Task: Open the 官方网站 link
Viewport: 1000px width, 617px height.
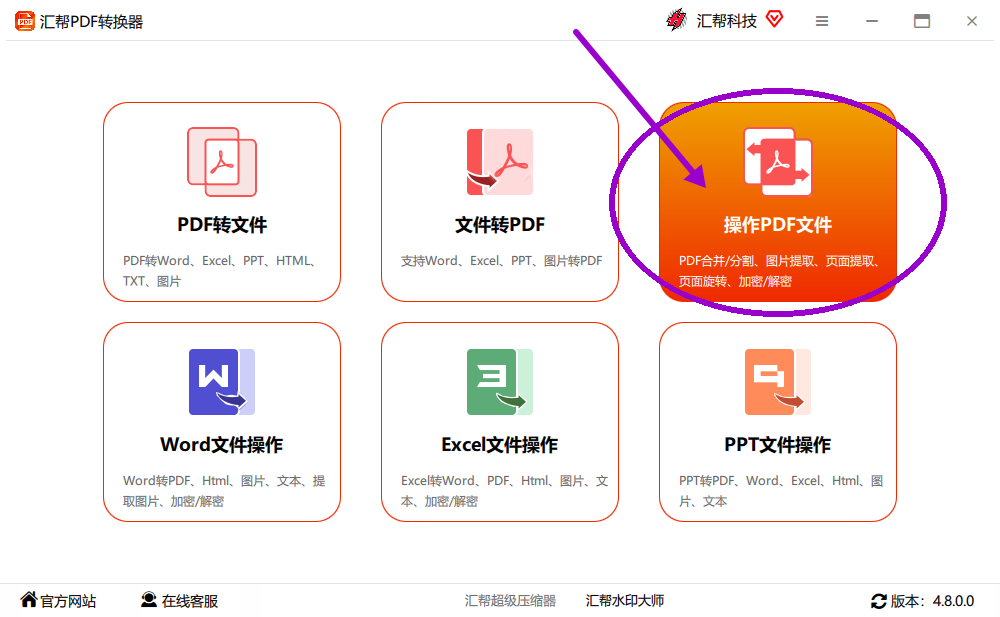Action: 68,601
